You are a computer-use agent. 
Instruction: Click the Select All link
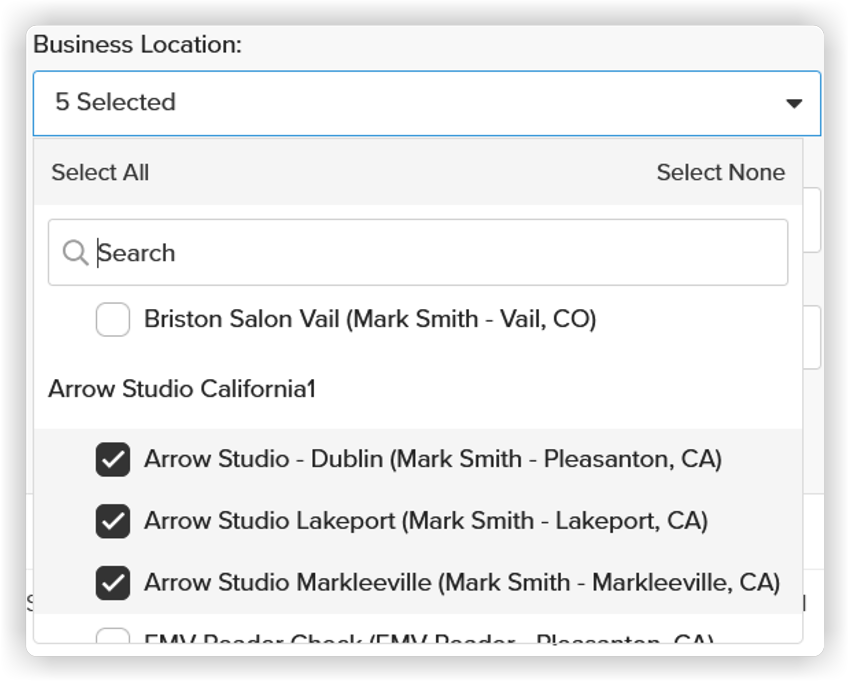coord(100,173)
